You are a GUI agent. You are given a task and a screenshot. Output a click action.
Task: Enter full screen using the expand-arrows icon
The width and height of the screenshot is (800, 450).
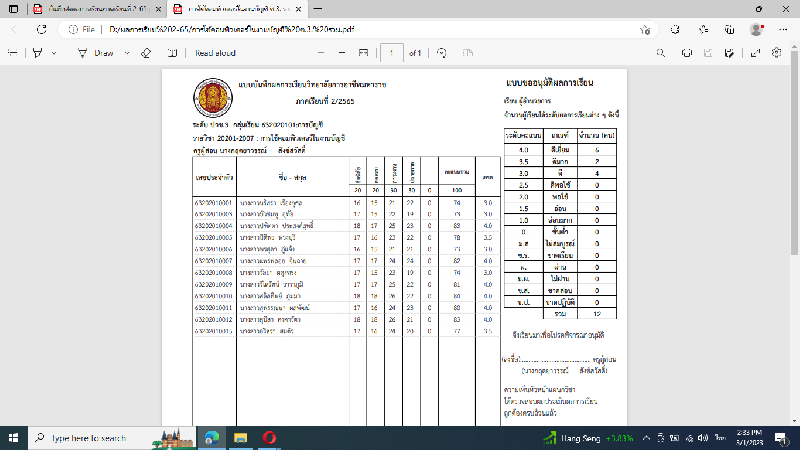point(757,53)
